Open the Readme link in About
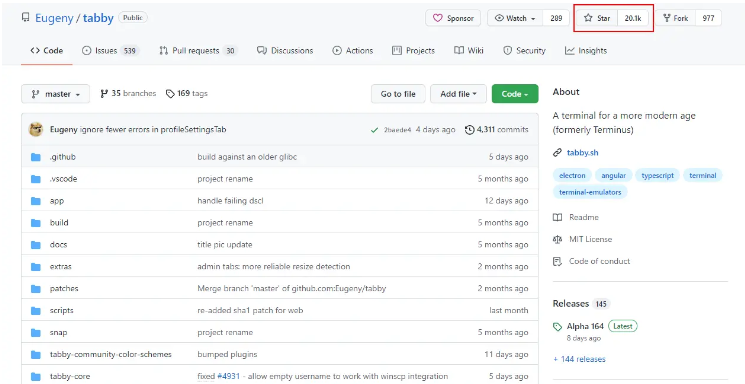The width and height of the screenshot is (745, 384). pyautogui.click(x=576, y=217)
